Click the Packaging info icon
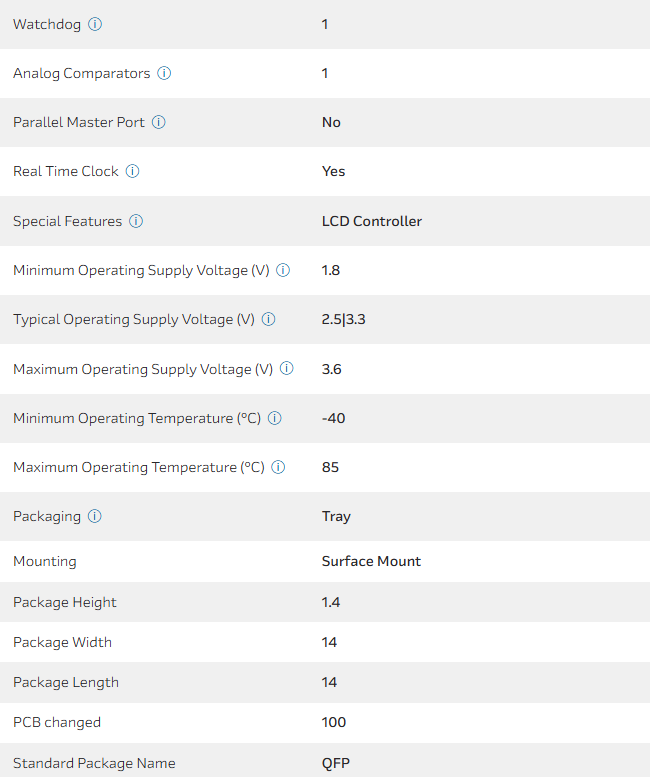 [95, 516]
